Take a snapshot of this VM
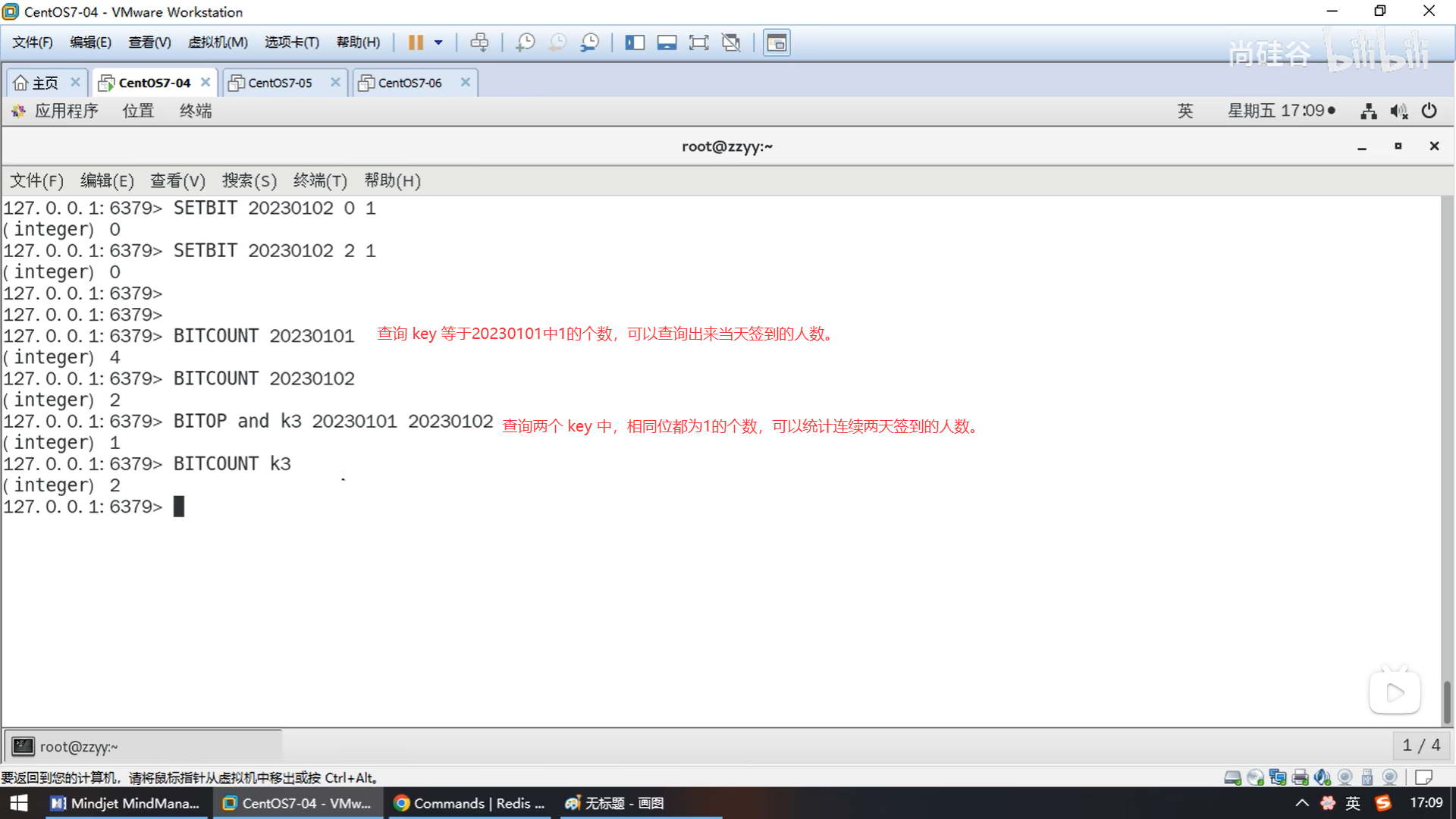The image size is (1456, 819). [525, 42]
